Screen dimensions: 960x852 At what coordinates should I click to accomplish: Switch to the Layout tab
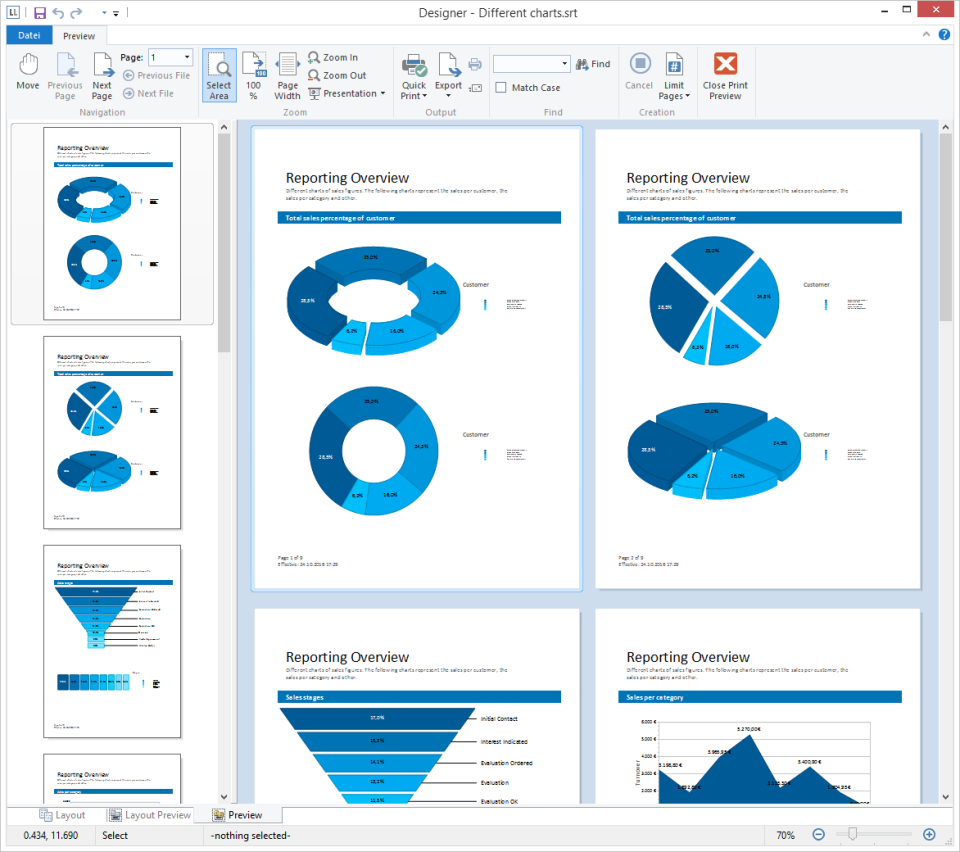[61, 815]
